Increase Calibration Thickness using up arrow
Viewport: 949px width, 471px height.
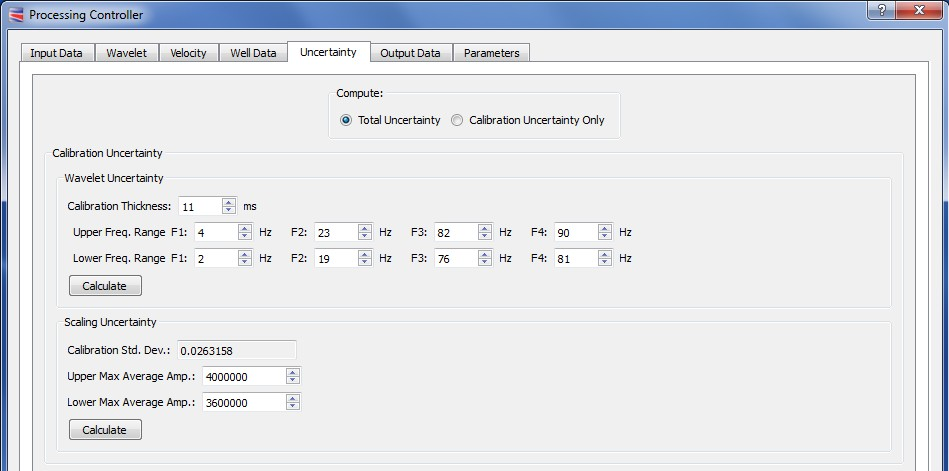tap(229, 202)
